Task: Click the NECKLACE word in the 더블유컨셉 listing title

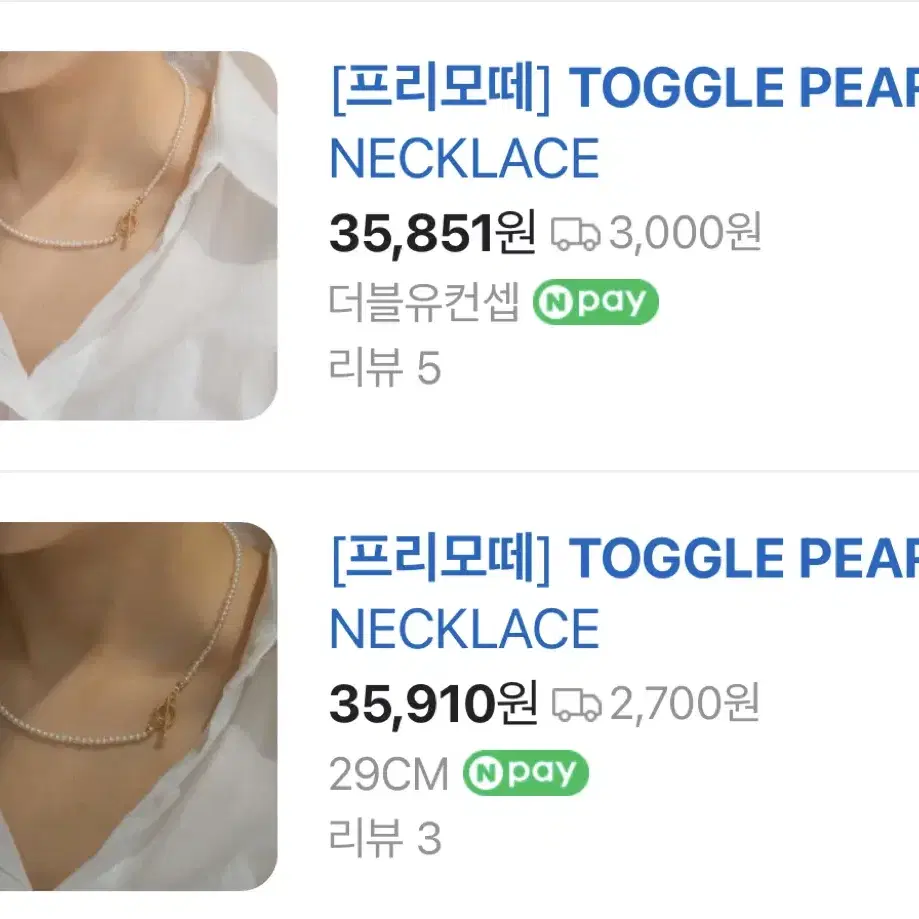Action: (464, 158)
